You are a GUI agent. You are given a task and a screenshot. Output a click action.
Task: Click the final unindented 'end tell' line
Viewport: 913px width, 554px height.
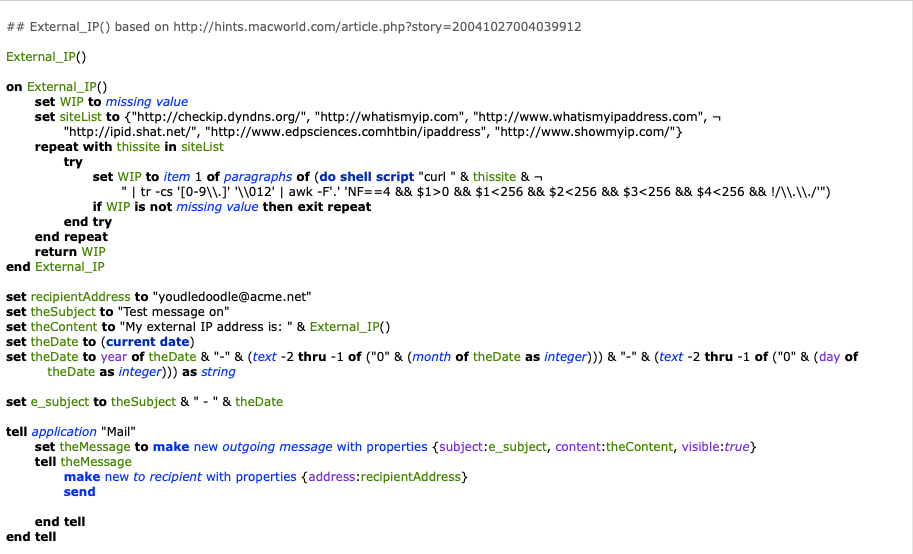[x=31, y=537]
